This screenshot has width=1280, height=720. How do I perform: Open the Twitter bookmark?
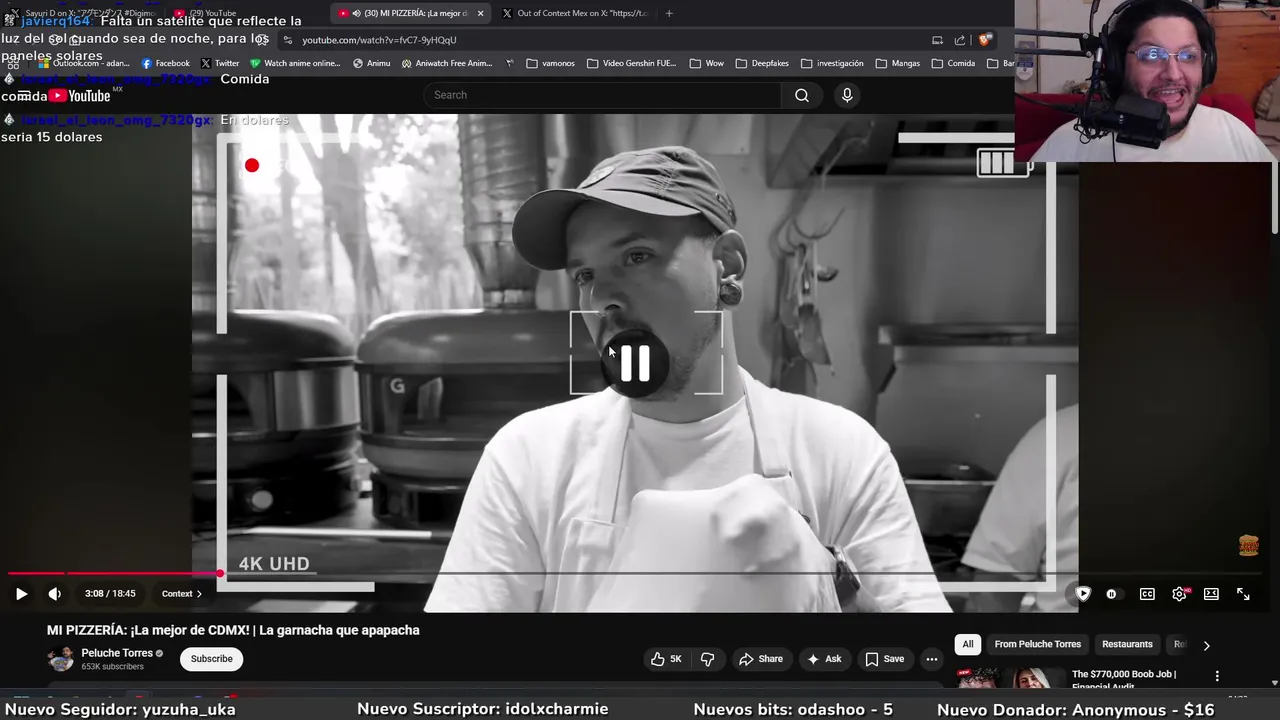pyautogui.click(x=220, y=63)
